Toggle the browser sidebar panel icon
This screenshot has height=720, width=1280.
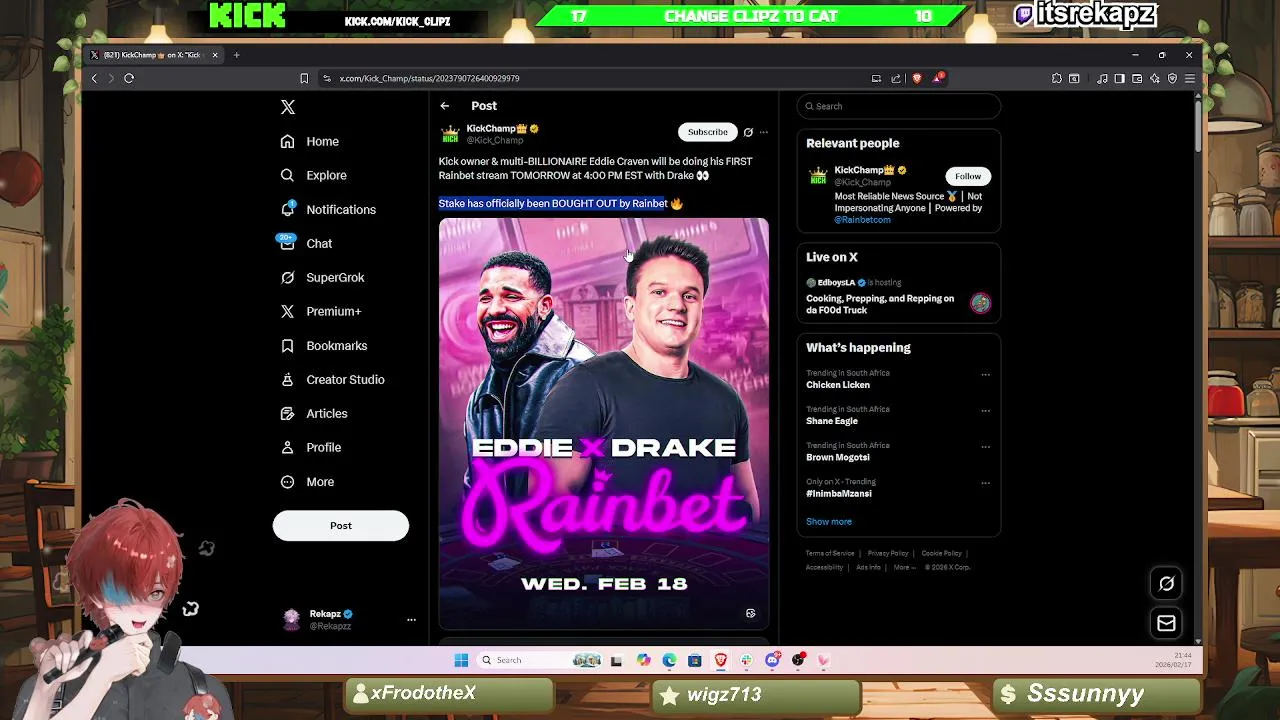(1120, 78)
